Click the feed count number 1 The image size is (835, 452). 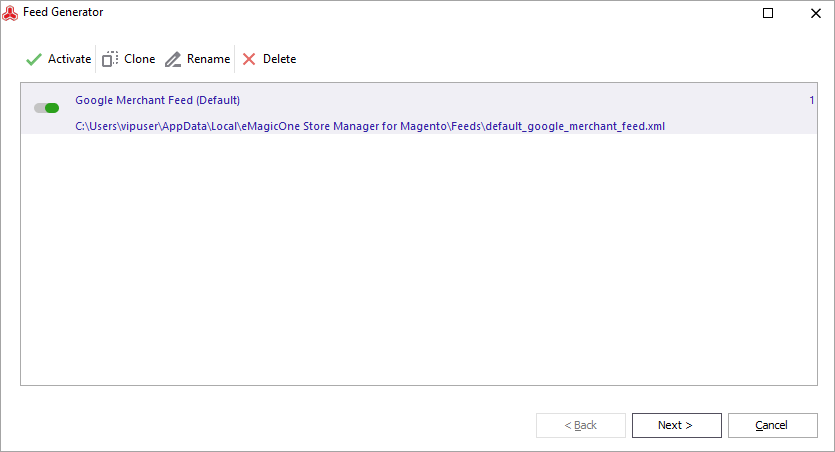click(811, 100)
